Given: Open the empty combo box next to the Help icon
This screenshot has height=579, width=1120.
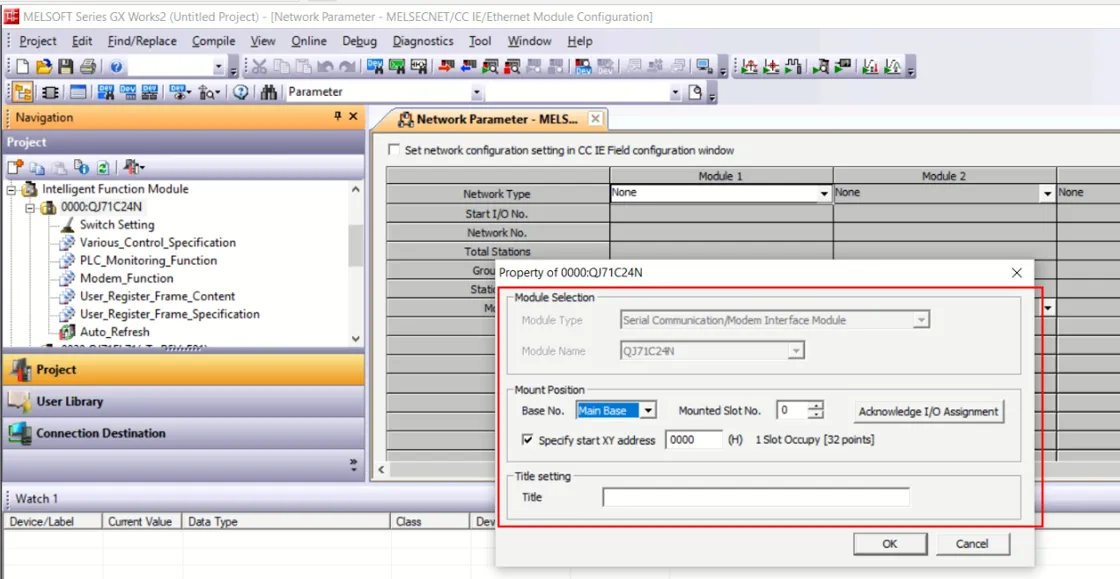Looking at the screenshot, I should [x=219, y=67].
